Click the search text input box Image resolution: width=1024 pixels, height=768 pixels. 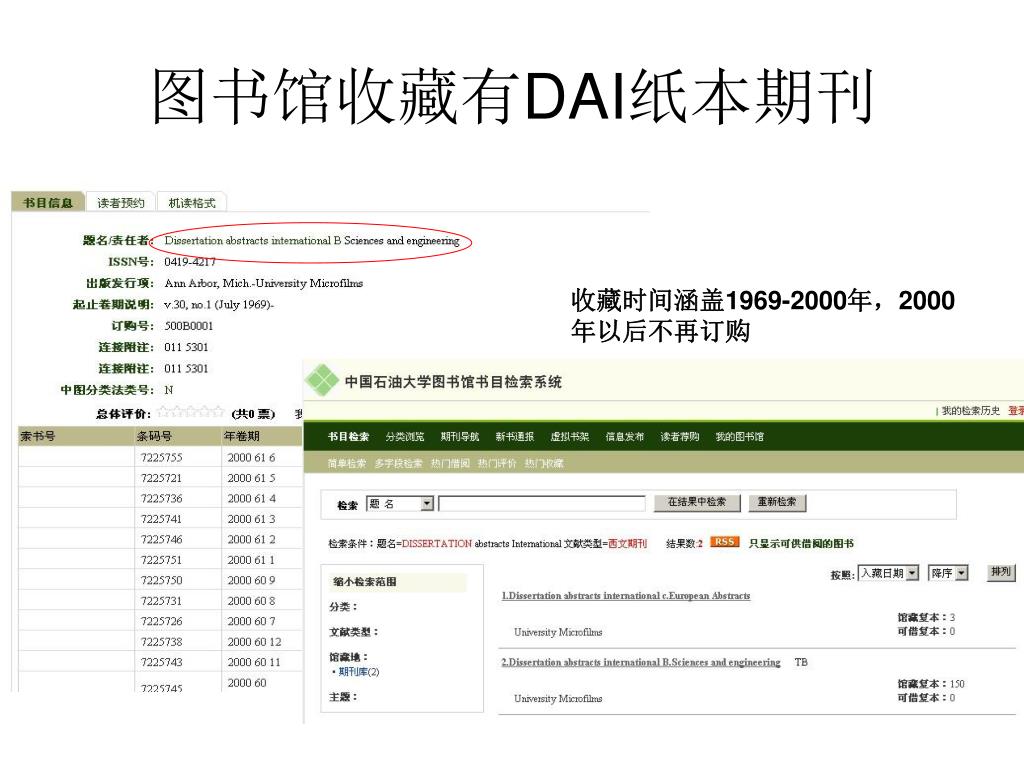pyautogui.click(x=542, y=503)
